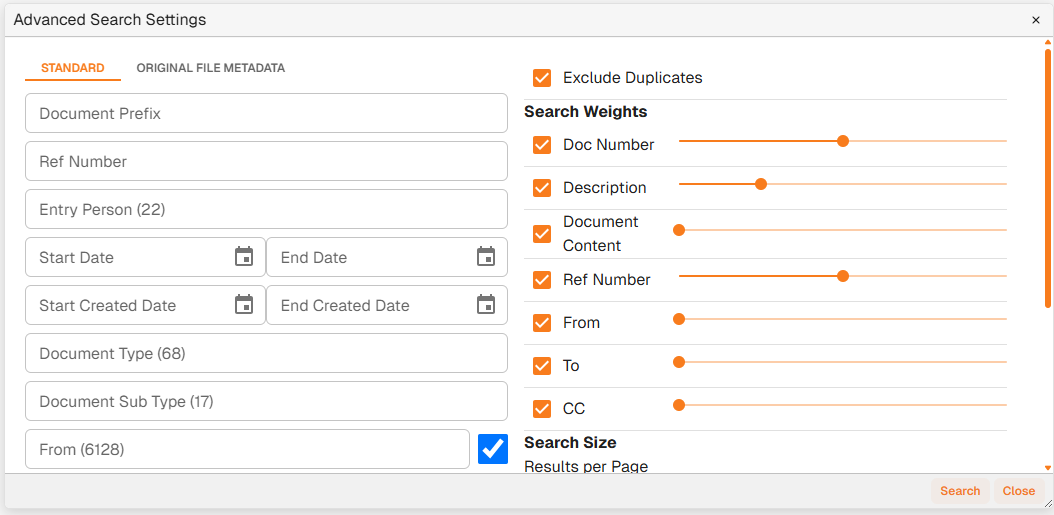This screenshot has width=1054, height=515.
Task: Expand the Document Sub Type (17) list
Action: tap(266, 401)
